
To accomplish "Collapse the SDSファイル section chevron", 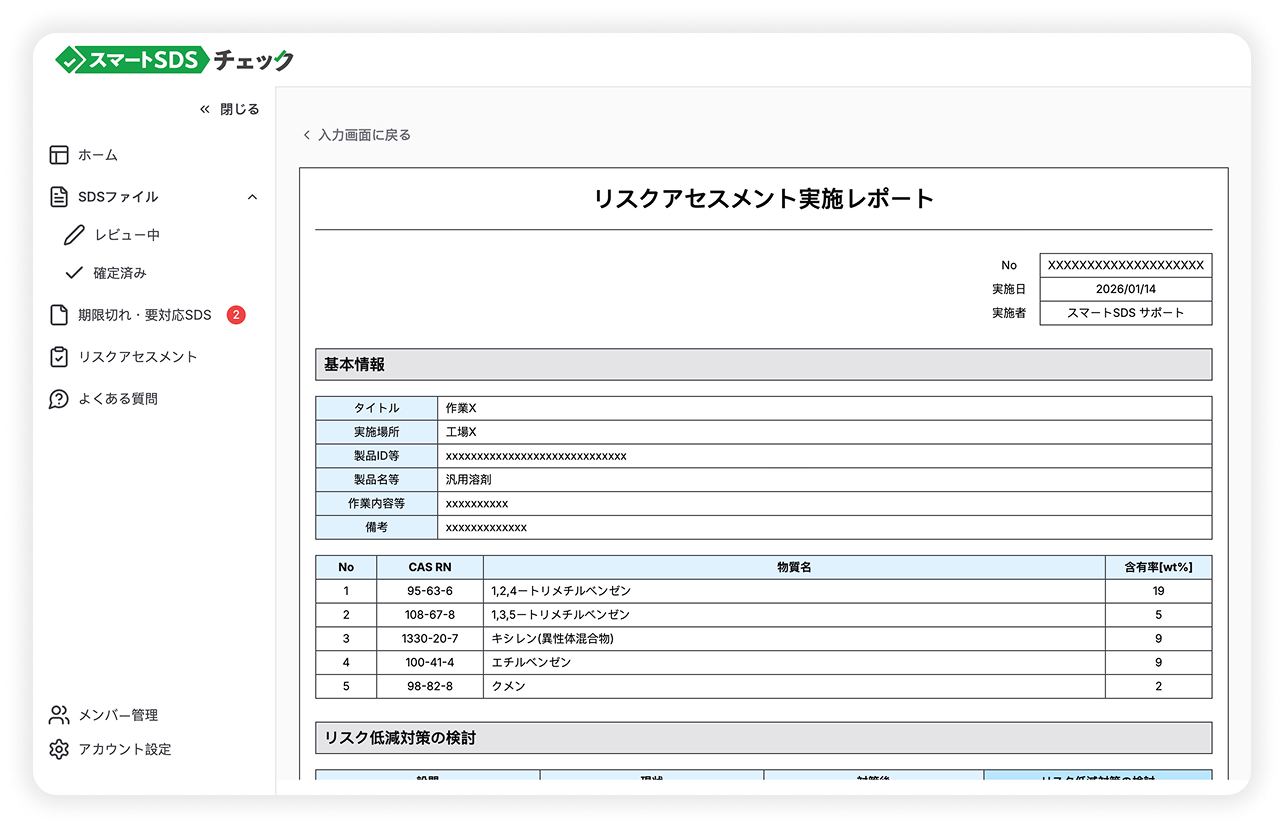I will (x=253, y=197).
